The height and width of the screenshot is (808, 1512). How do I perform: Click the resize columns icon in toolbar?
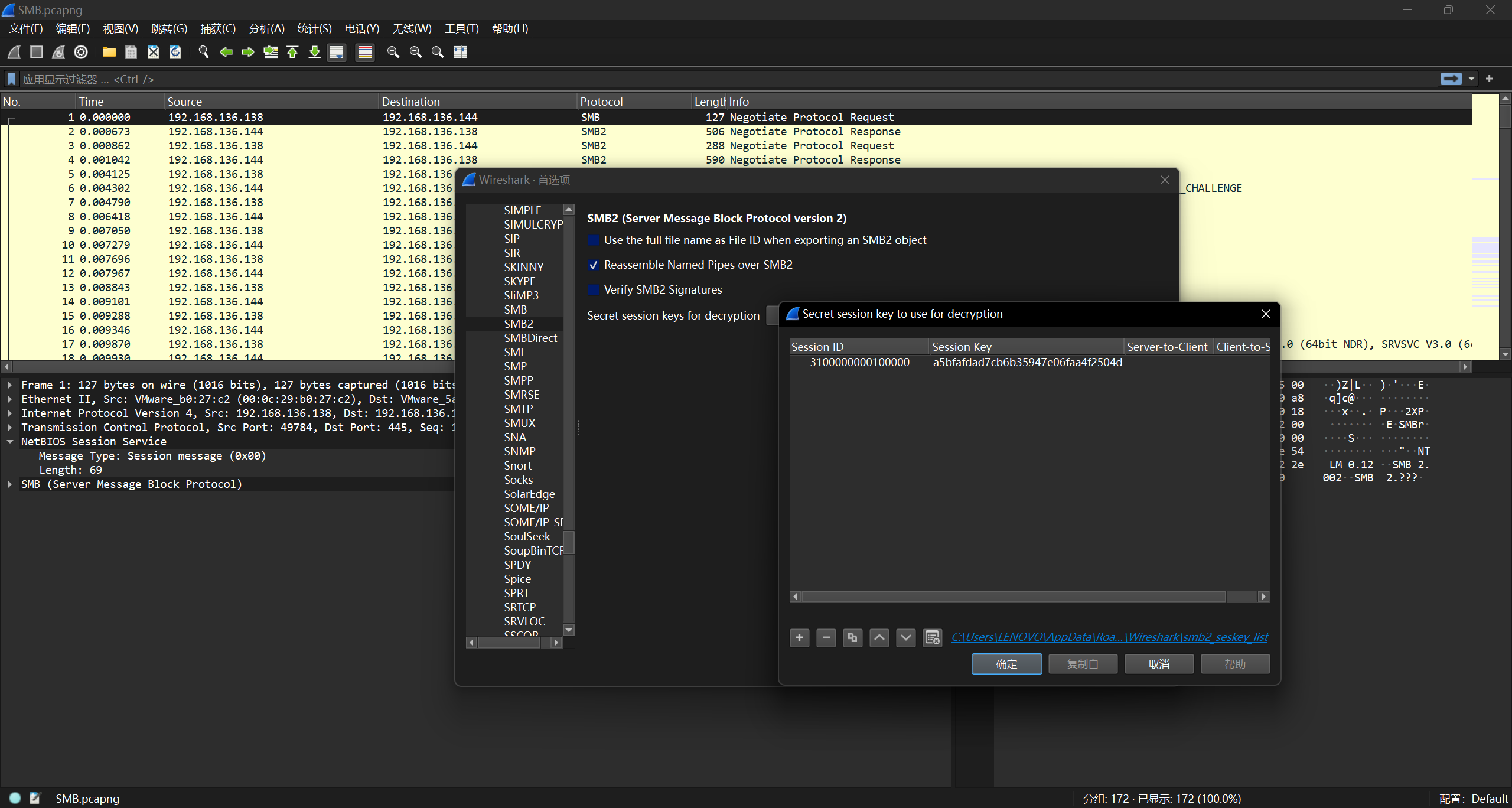click(x=460, y=52)
